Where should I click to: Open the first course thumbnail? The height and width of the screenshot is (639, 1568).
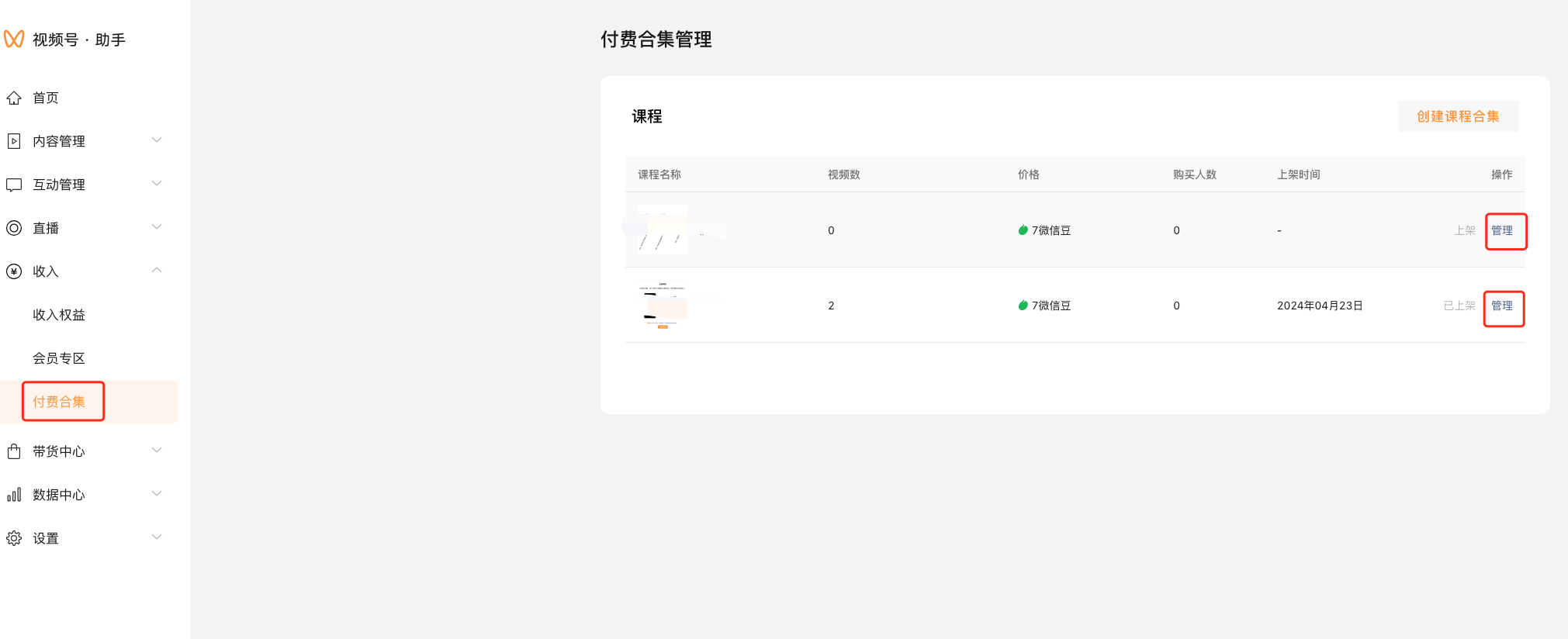(663, 230)
